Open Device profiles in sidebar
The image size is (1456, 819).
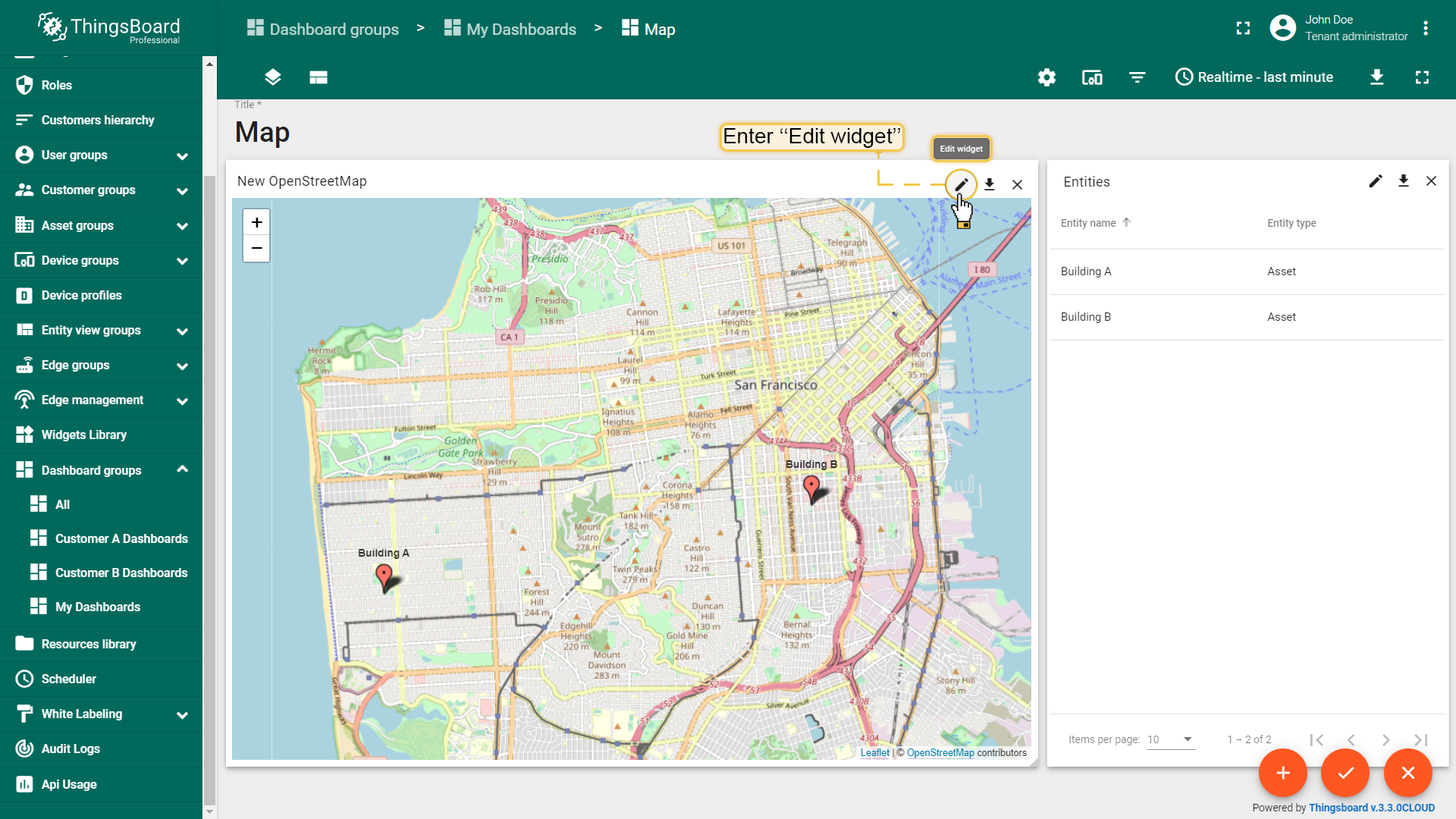102,295
